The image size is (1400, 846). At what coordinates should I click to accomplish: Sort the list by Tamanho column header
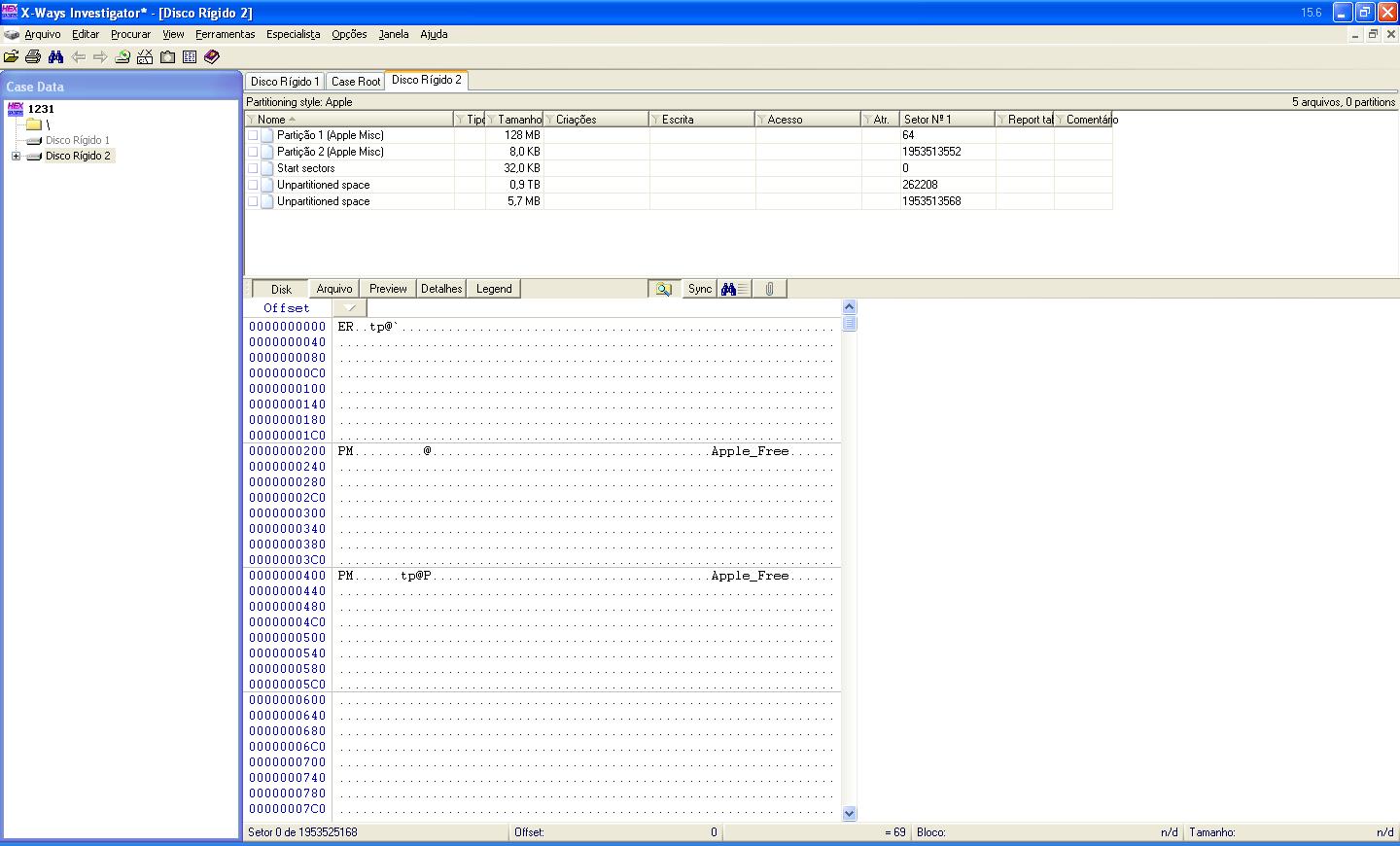(514, 120)
